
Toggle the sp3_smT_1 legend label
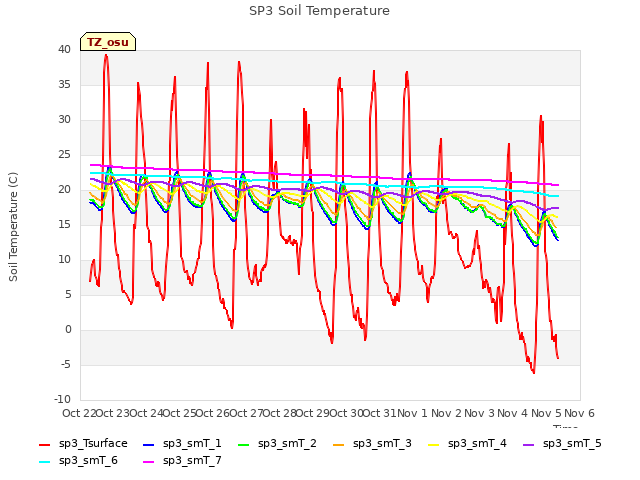pos(192,444)
